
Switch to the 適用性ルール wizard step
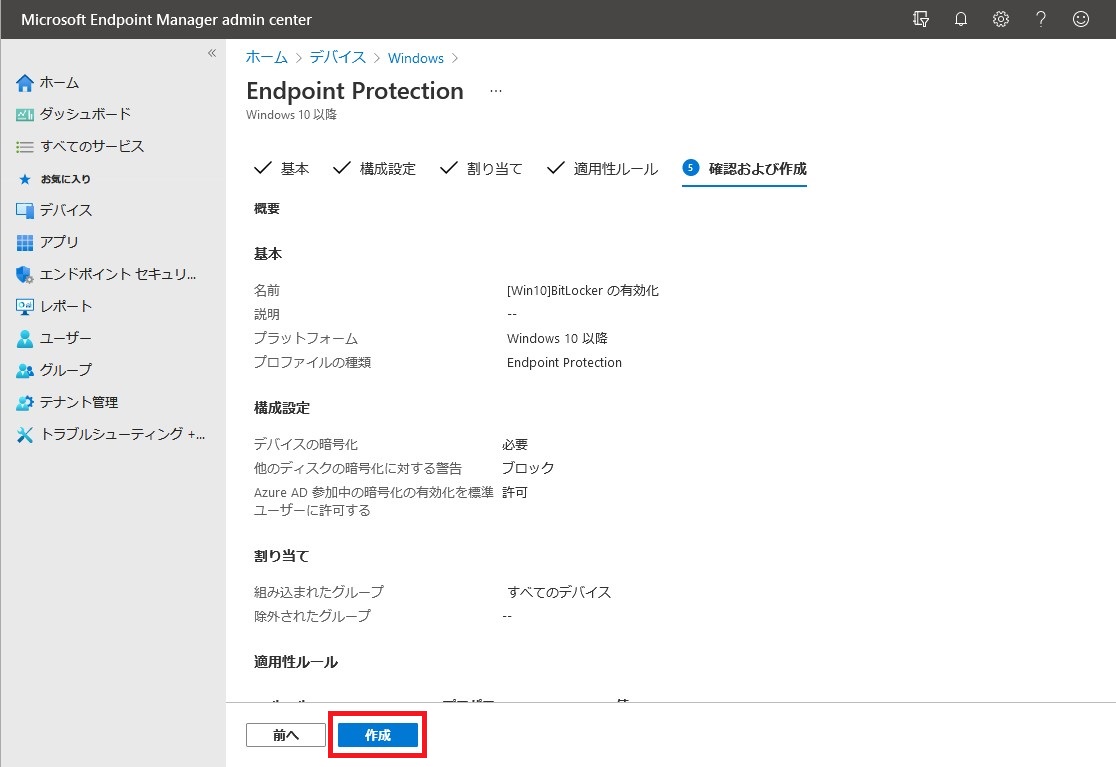[602, 169]
